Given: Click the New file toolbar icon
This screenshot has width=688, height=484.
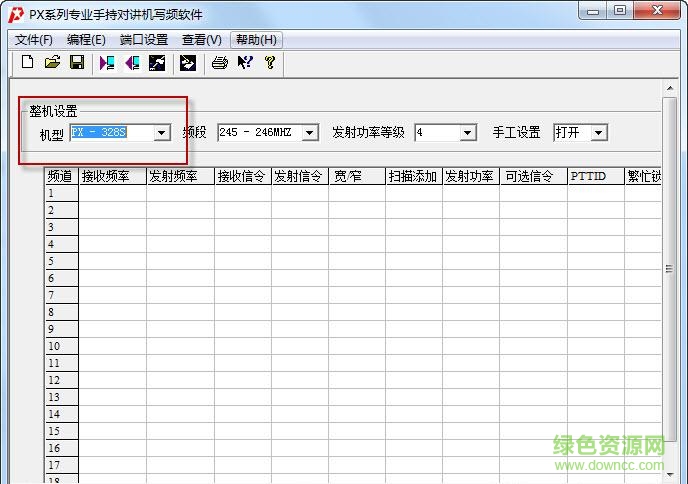Looking at the screenshot, I should point(27,63).
